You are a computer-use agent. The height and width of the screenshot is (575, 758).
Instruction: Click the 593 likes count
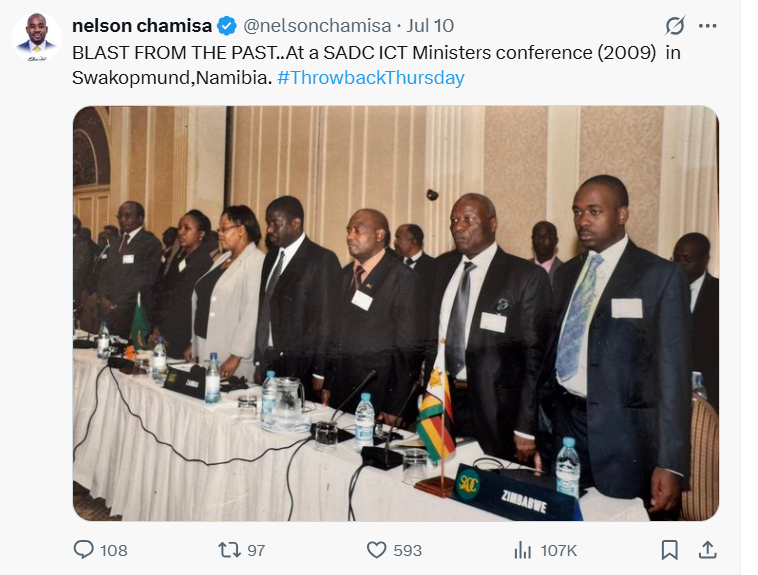(408, 550)
